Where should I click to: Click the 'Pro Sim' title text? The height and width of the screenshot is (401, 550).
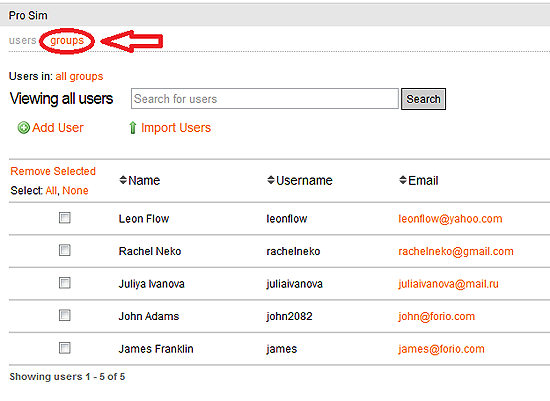tap(28, 15)
